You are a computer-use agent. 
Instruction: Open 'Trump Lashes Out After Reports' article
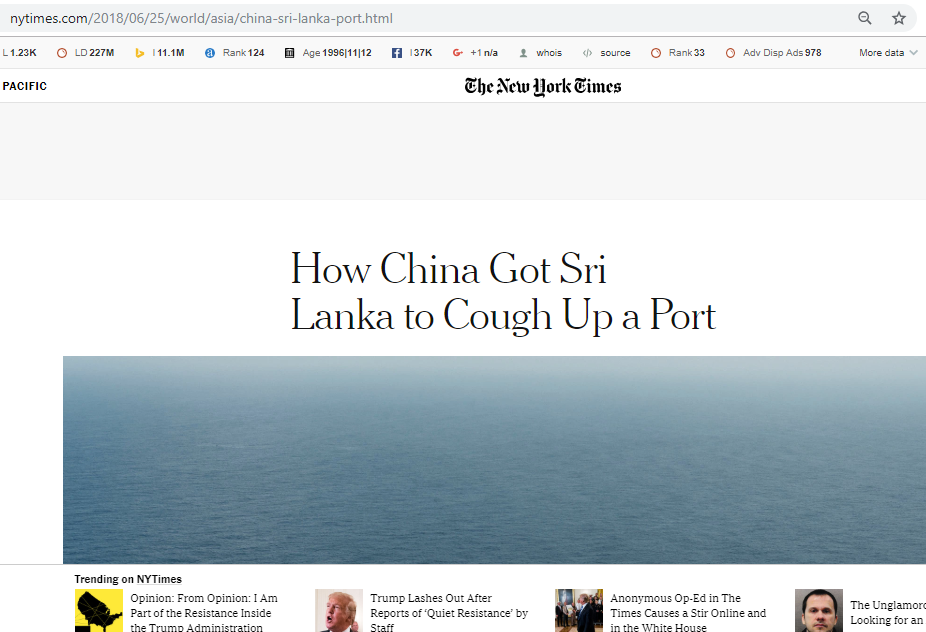pyautogui.click(x=449, y=613)
